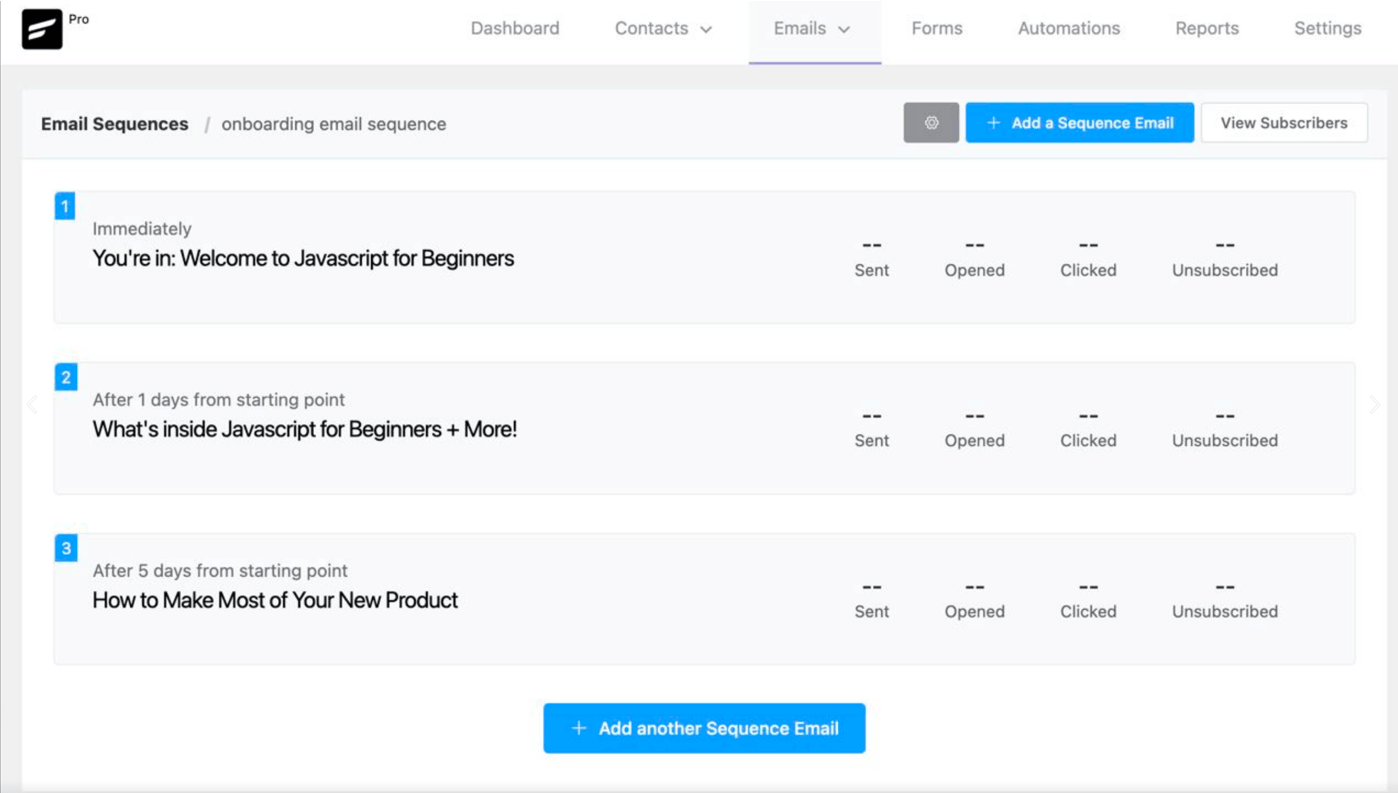This screenshot has width=1398, height=793.
Task: Expand the Contacts dropdown menu
Action: click(x=661, y=28)
